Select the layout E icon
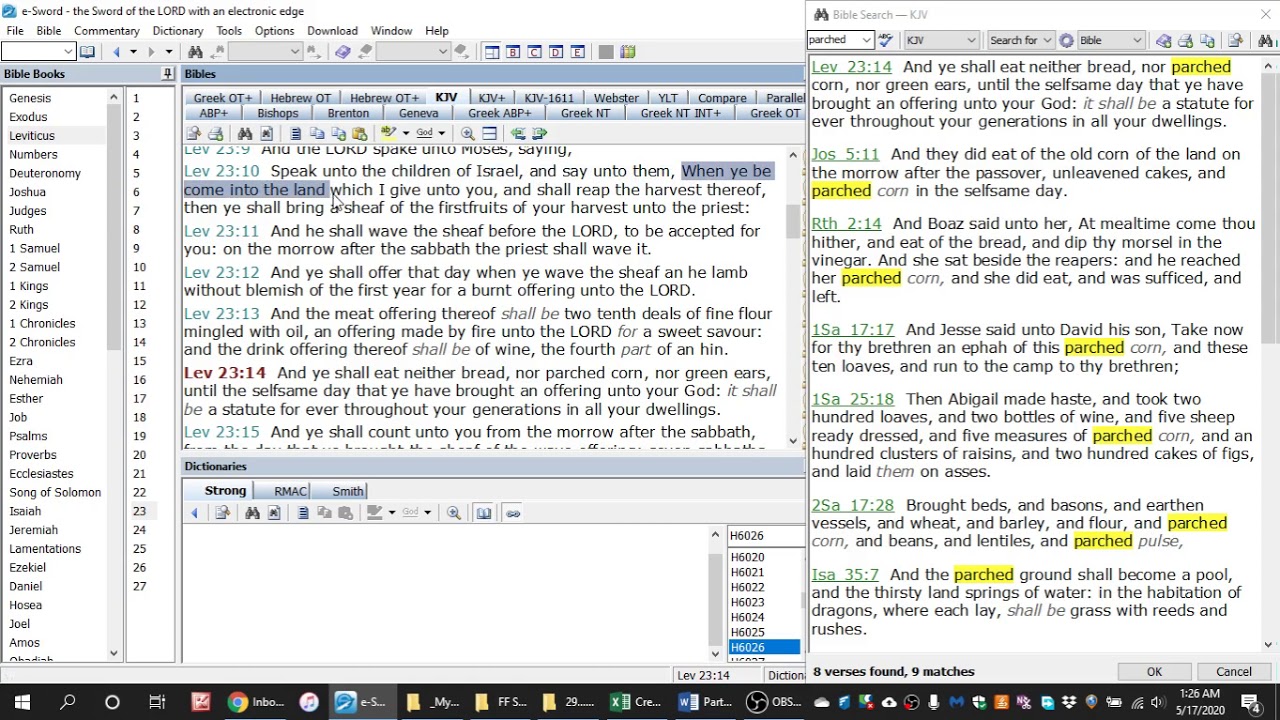 coord(577,52)
